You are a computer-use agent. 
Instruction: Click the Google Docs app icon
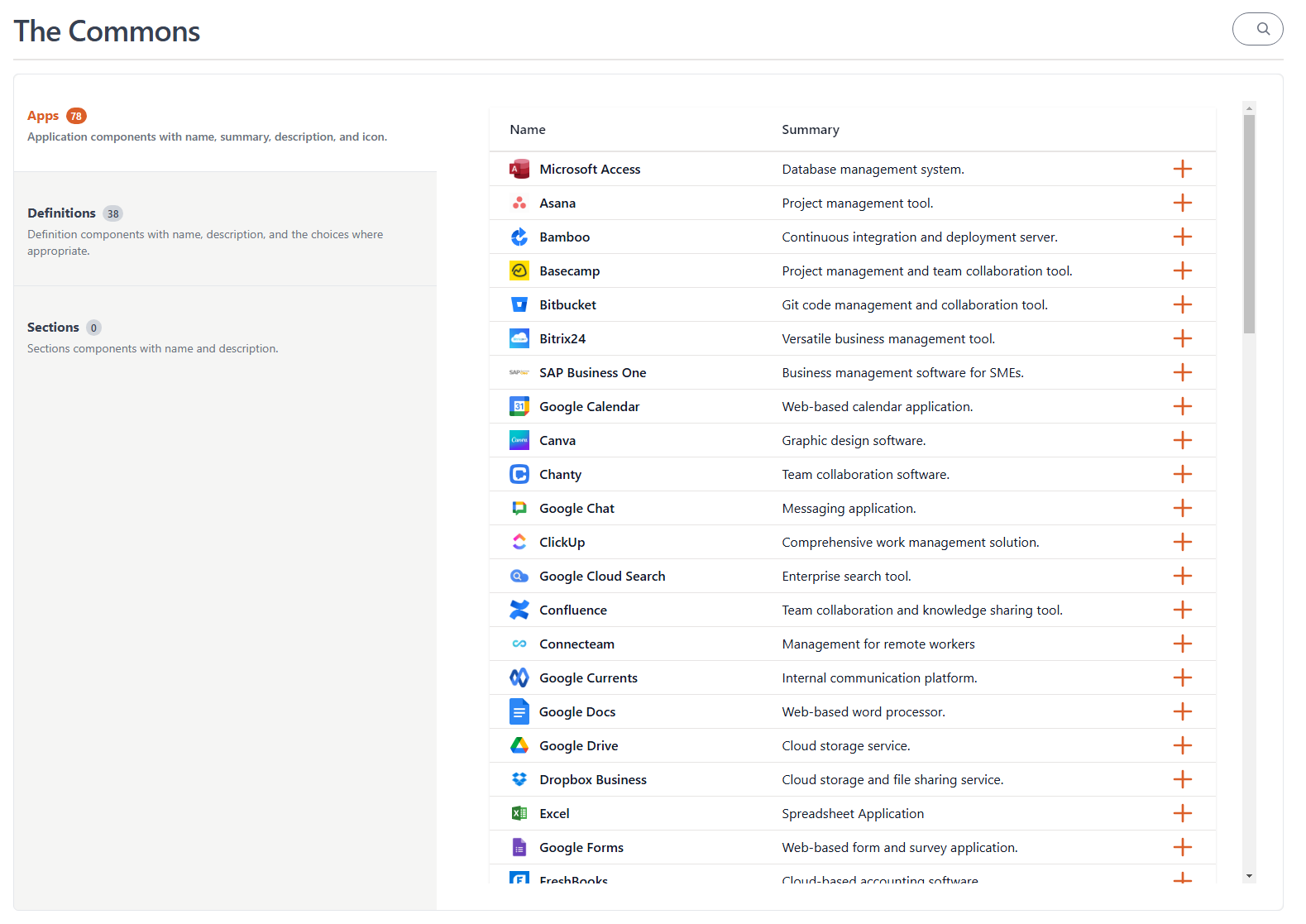519,711
